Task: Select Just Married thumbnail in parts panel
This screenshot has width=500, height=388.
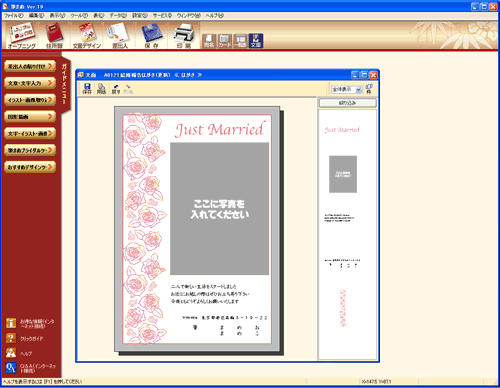Action: 342,130
